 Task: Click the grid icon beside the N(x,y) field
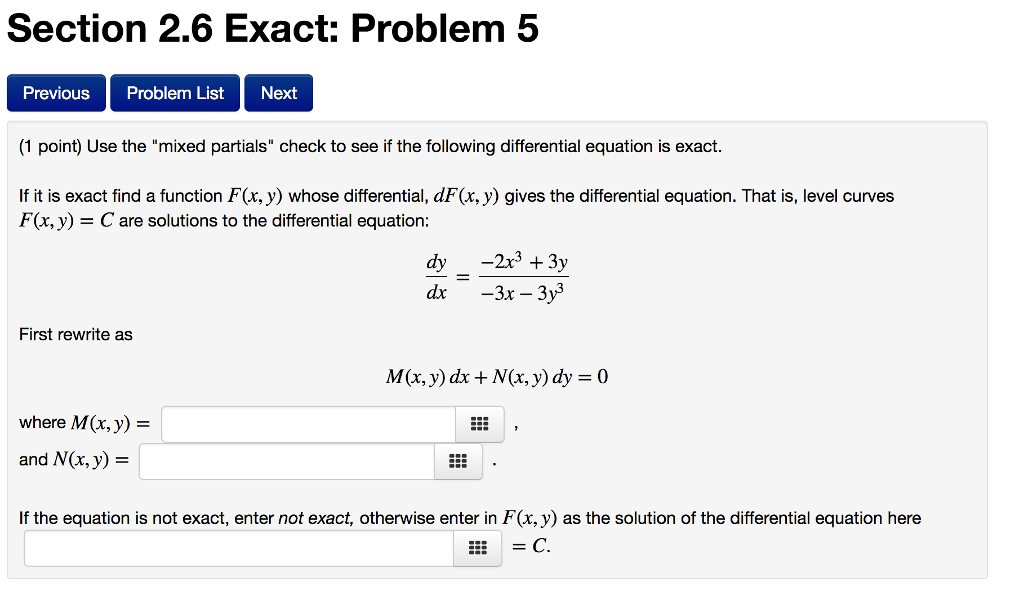tap(458, 461)
